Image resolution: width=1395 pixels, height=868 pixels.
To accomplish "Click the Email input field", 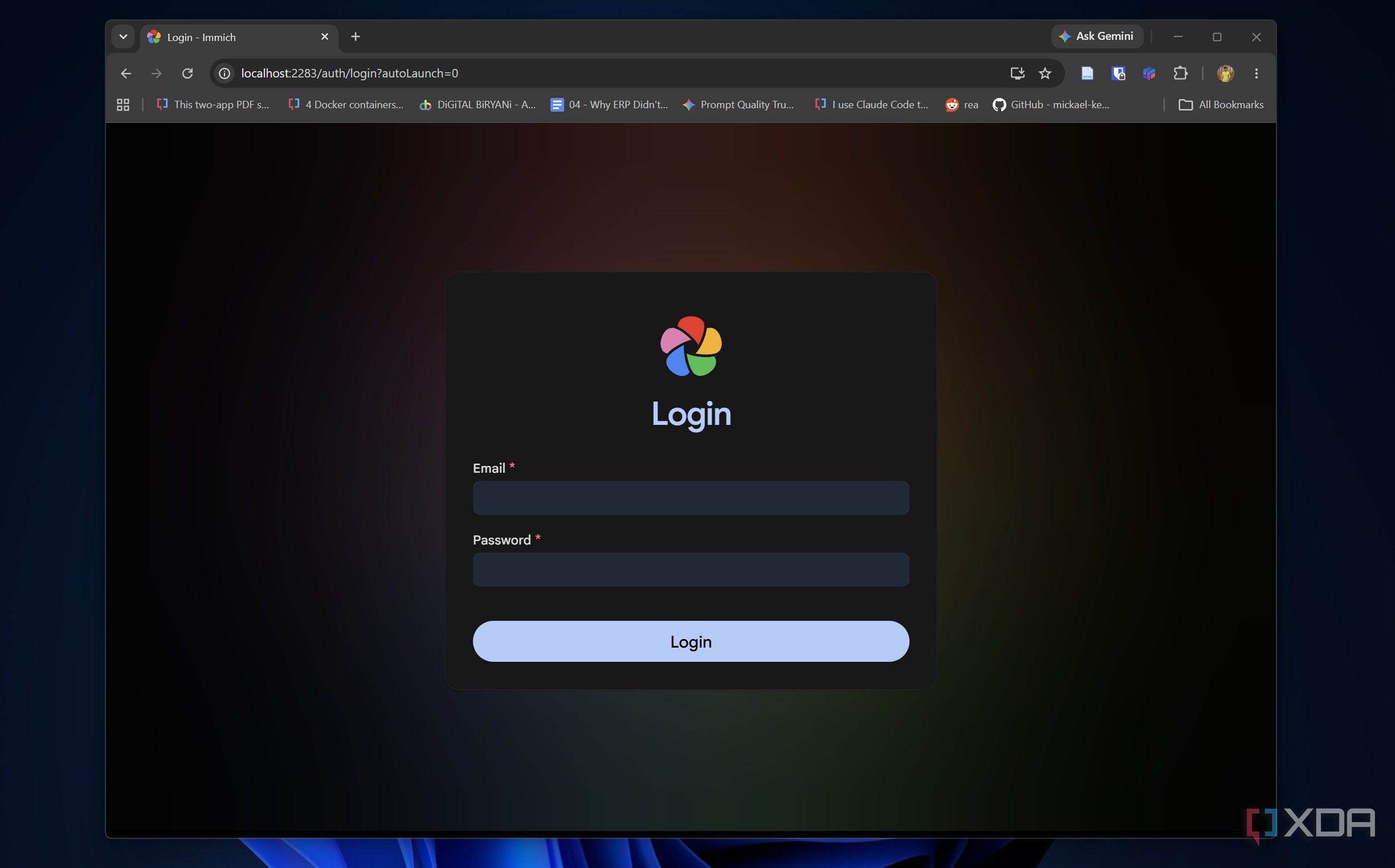I will 690,498.
